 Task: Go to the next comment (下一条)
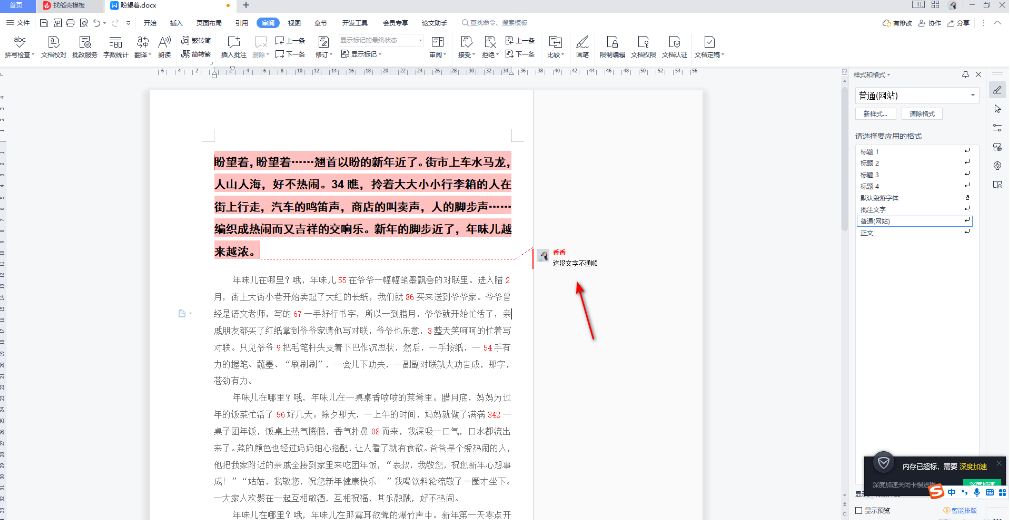tap(290, 54)
